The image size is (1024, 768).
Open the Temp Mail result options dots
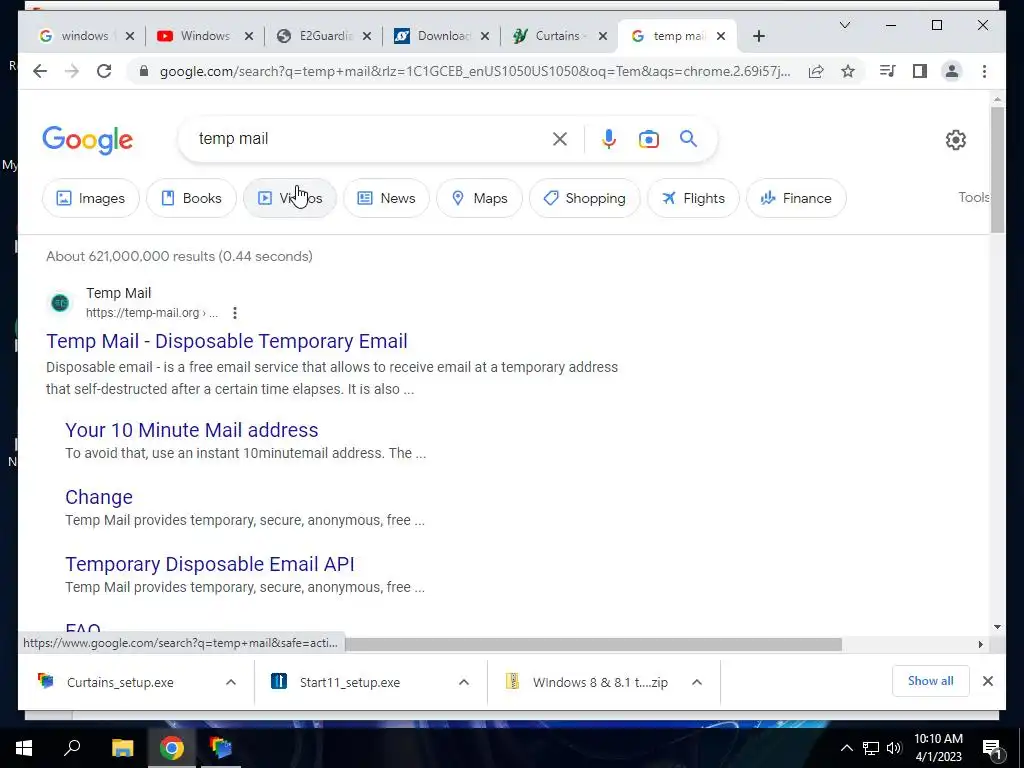[234, 313]
